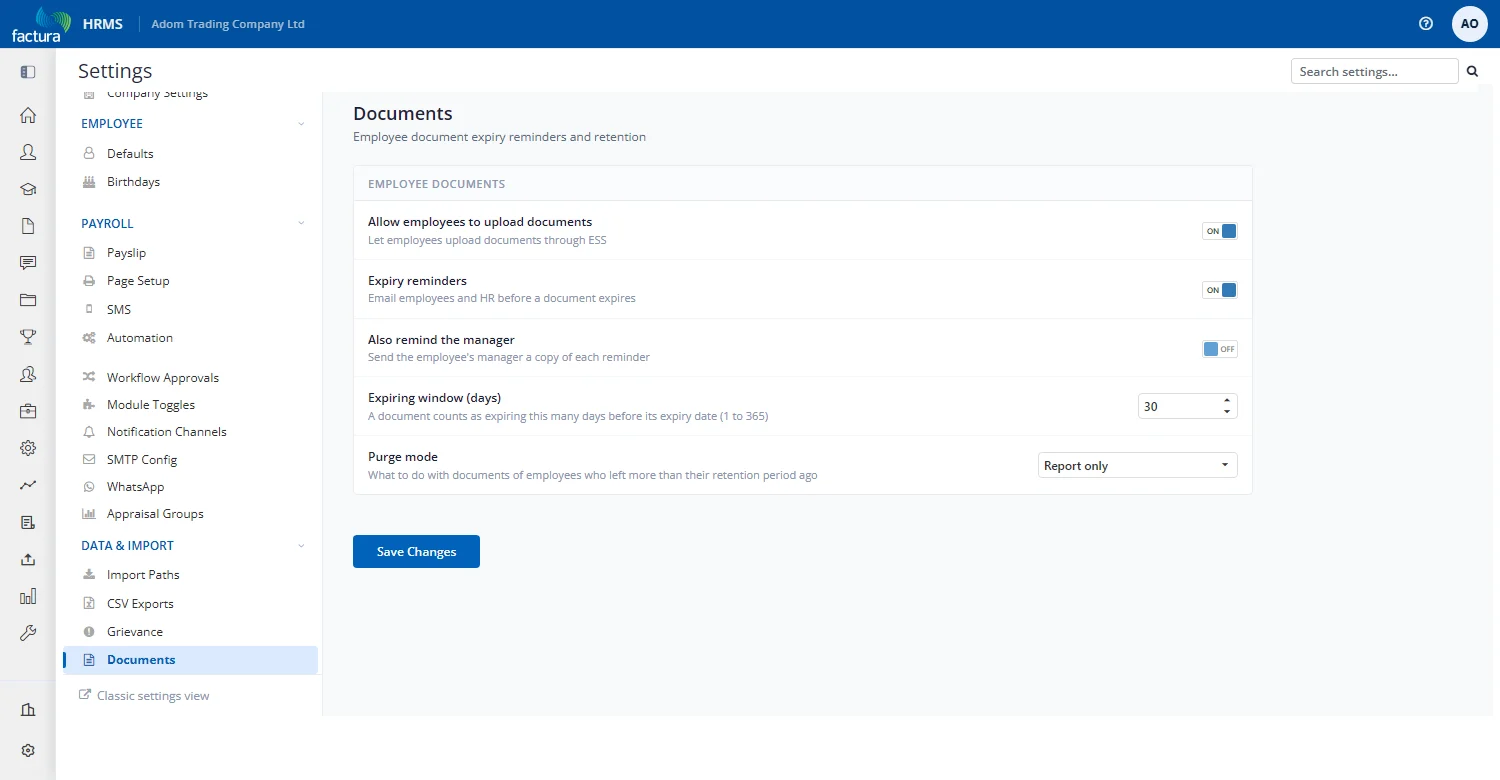Open Page Setup settings
This screenshot has width=1500, height=780.
138,281
